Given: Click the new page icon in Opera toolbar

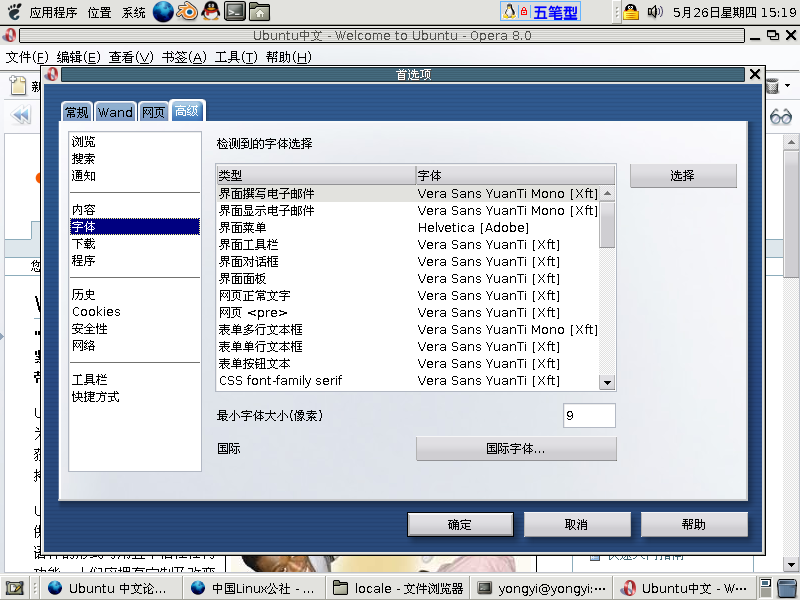Looking at the screenshot, I should (18, 85).
